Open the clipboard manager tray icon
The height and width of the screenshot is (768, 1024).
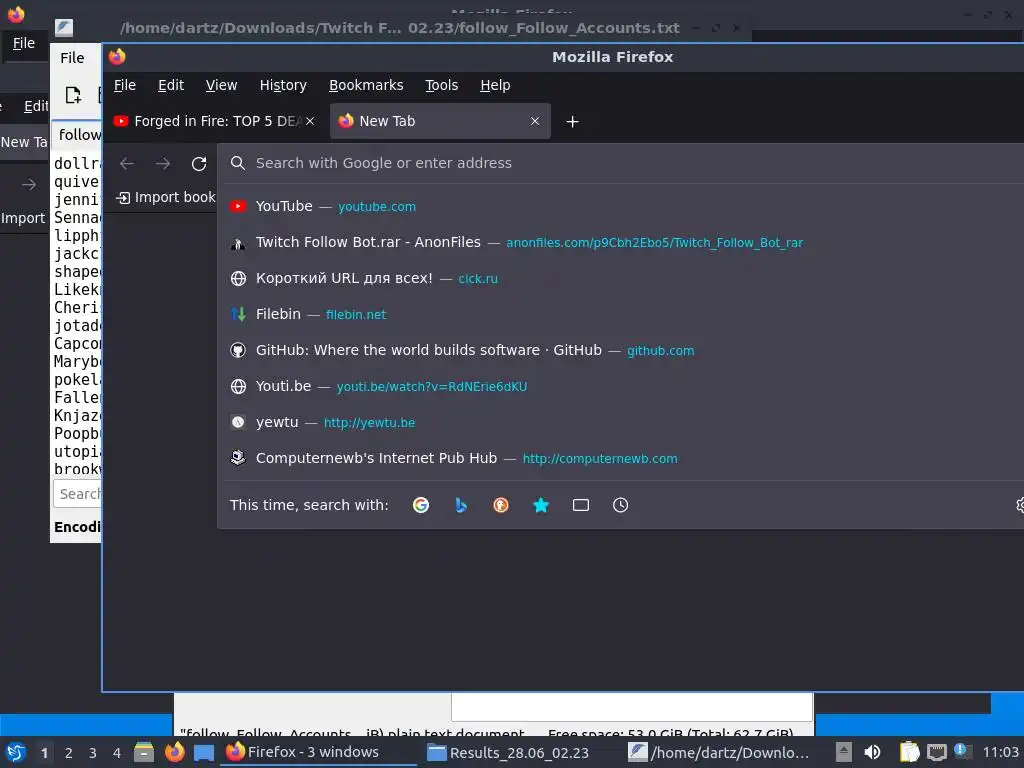909,752
